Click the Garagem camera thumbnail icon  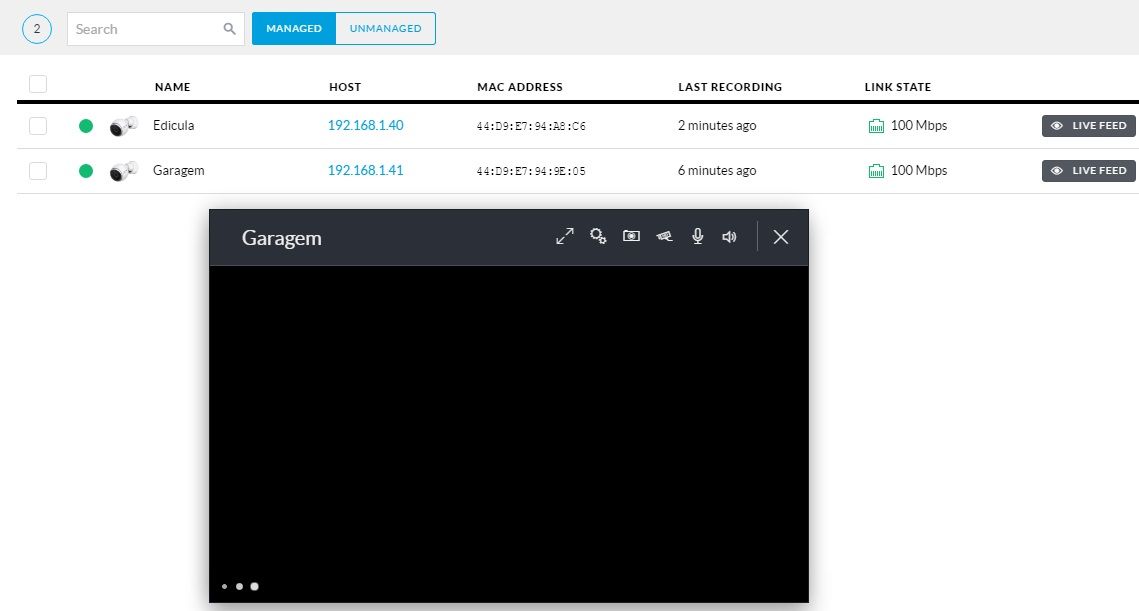tap(123, 171)
